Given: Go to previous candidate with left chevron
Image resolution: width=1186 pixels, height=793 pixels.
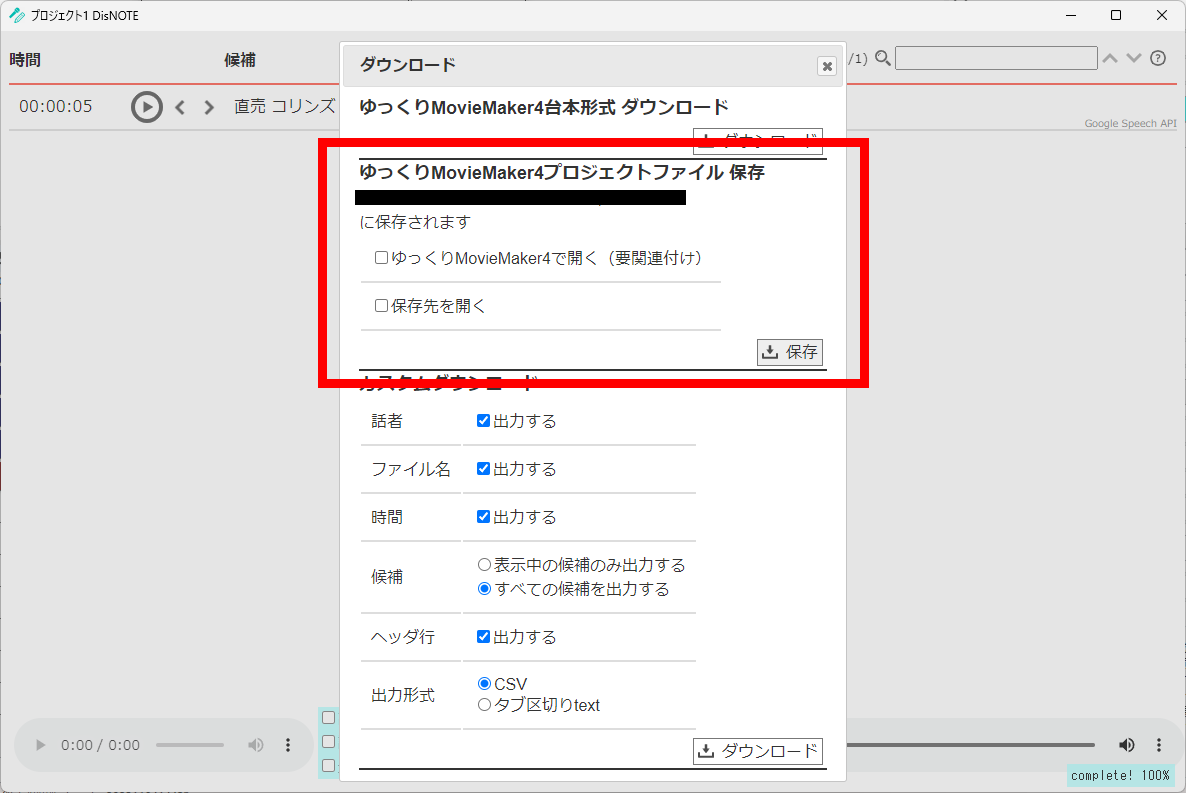Looking at the screenshot, I should tap(180, 107).
